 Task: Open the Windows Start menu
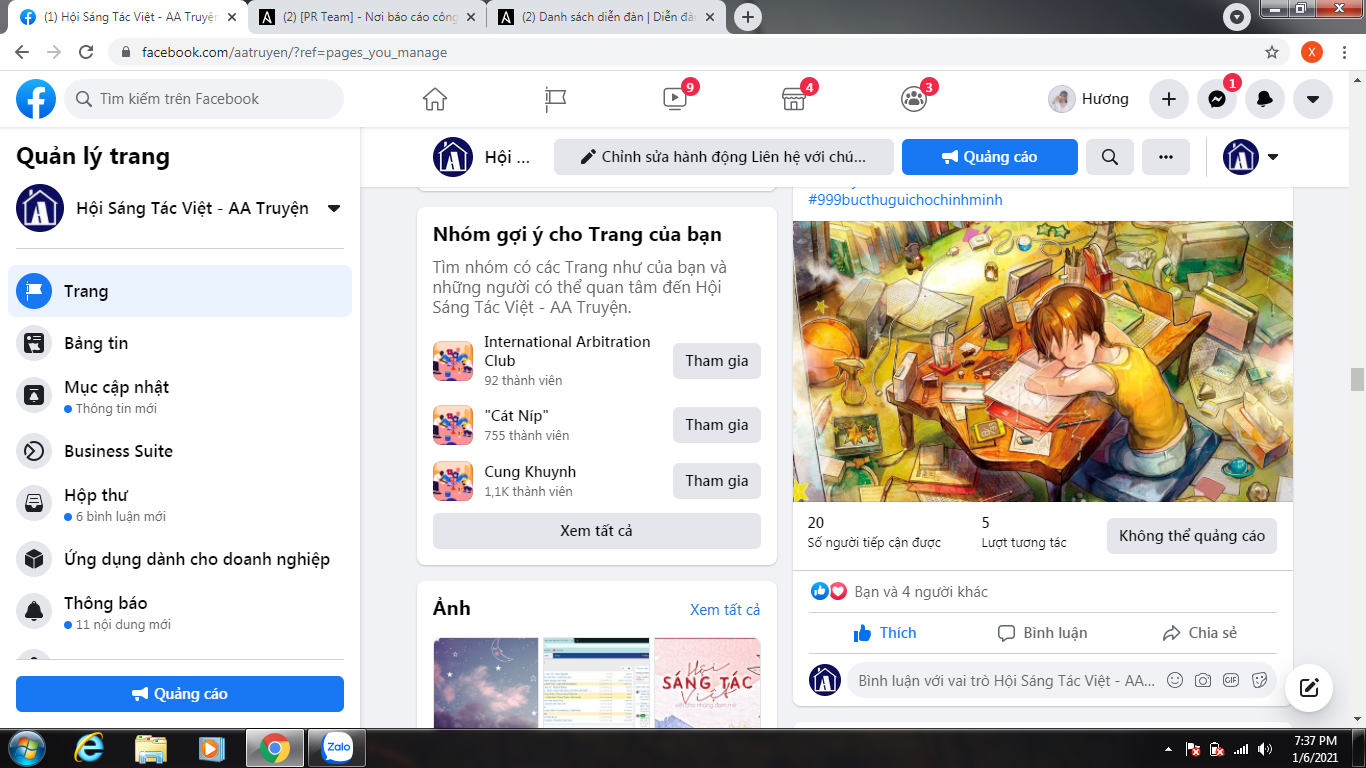click(26, 747)
